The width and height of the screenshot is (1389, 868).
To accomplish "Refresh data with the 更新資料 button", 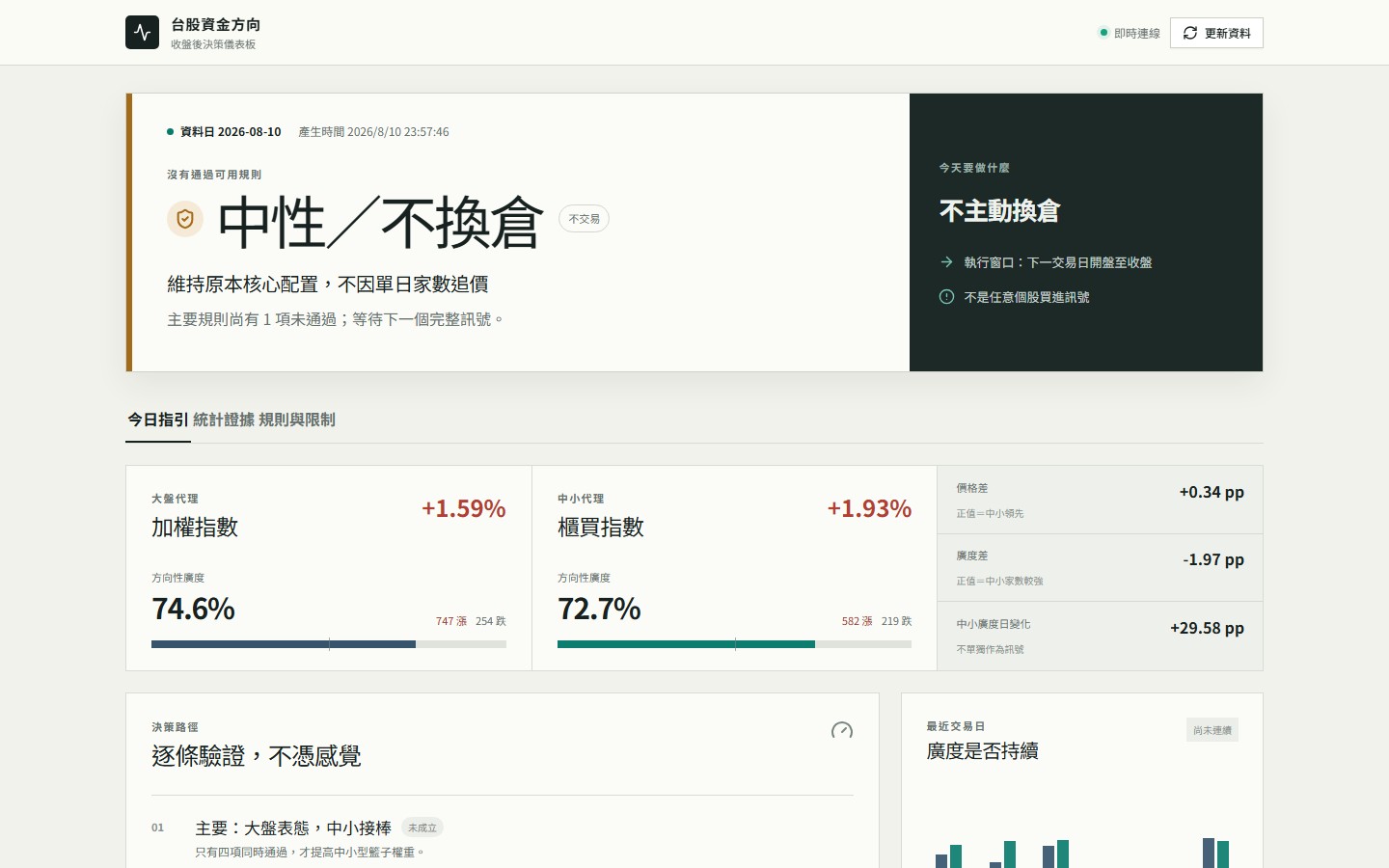I will coord(1216,33).
